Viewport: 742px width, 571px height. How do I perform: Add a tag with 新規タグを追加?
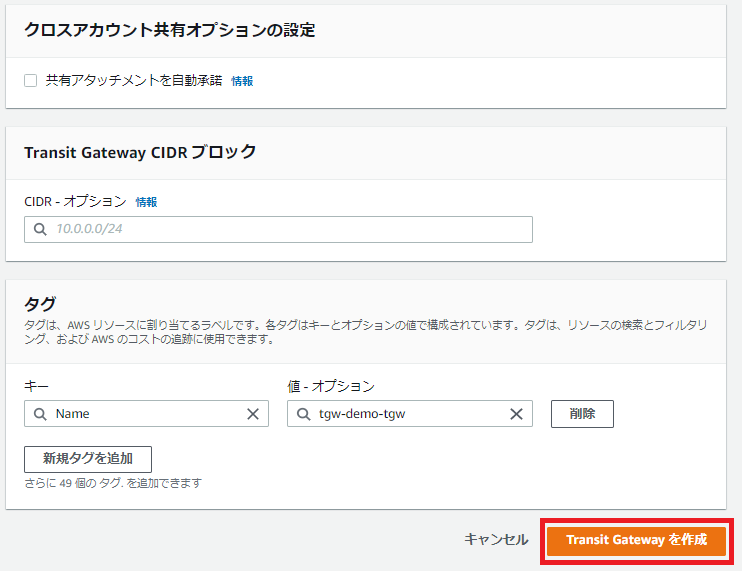(x=88, y=459)
